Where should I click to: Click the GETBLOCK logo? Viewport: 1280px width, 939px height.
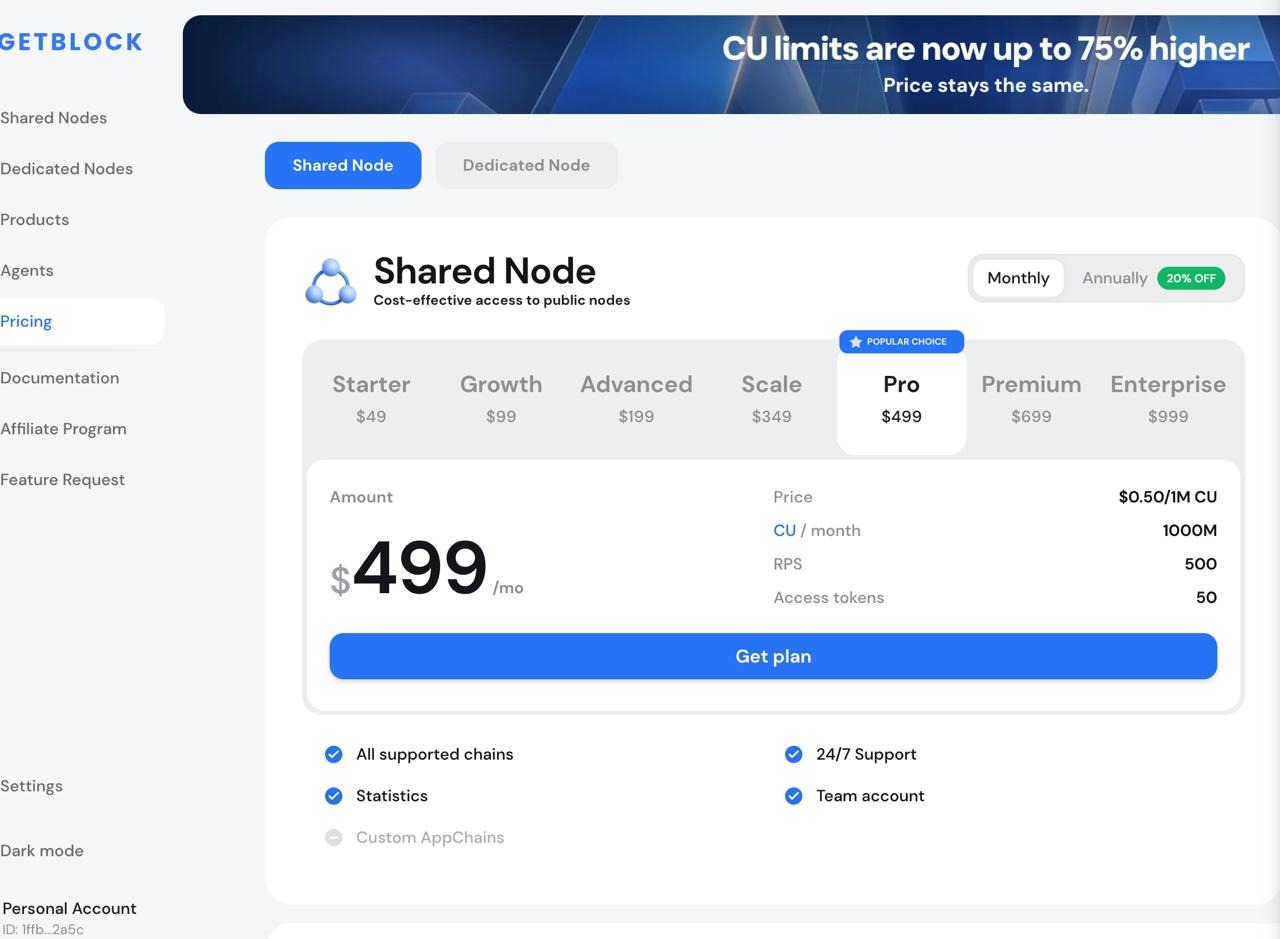point(71,42)
